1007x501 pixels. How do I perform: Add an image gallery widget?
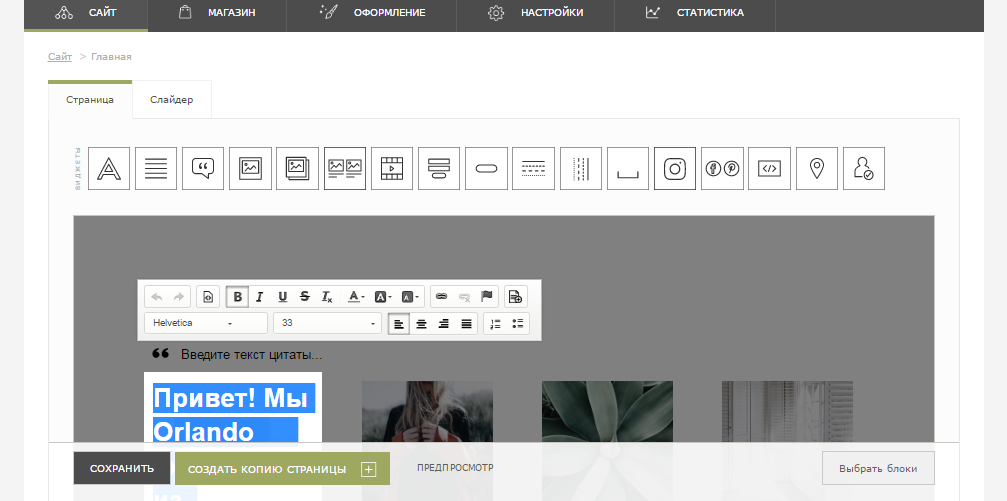pos(297,168)
